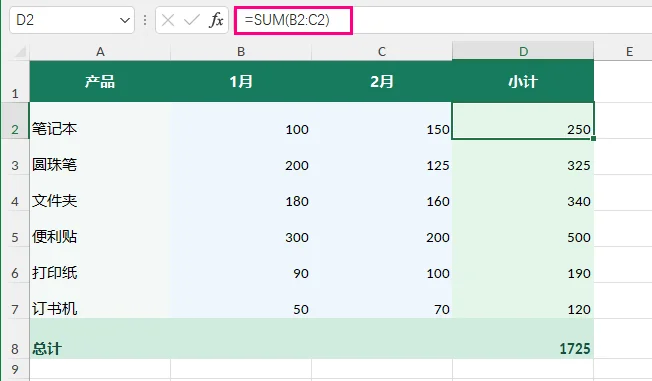
Task: Select the 订书机 cell
Action: point(100,301)
